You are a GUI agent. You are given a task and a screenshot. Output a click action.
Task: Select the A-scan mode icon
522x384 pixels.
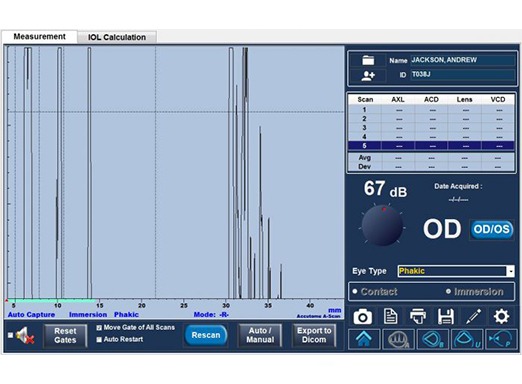click(398, 339)
